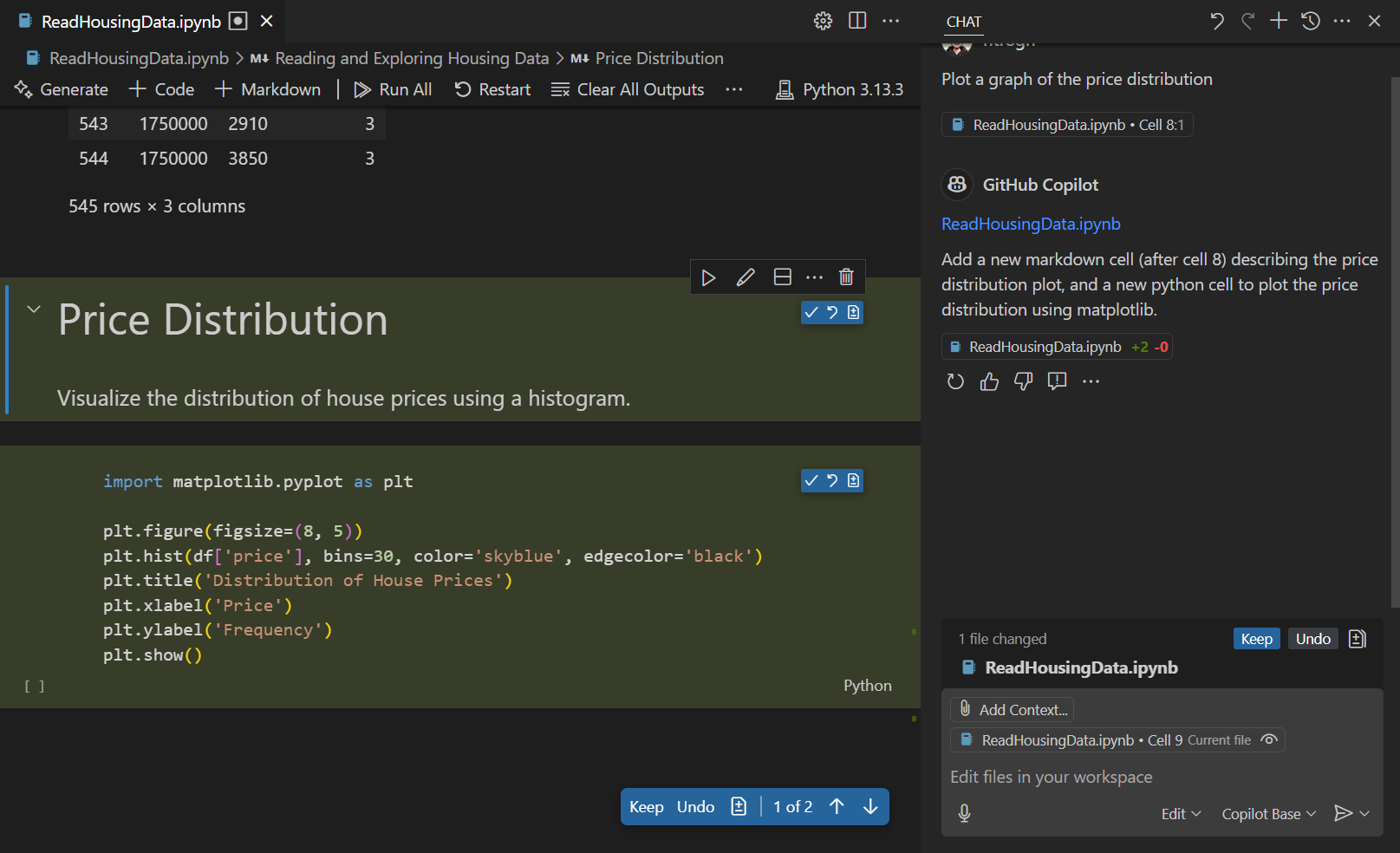Screen dimensions: 1400x853
Task: Start voice input with microphone icon
Action: point(964,813)
